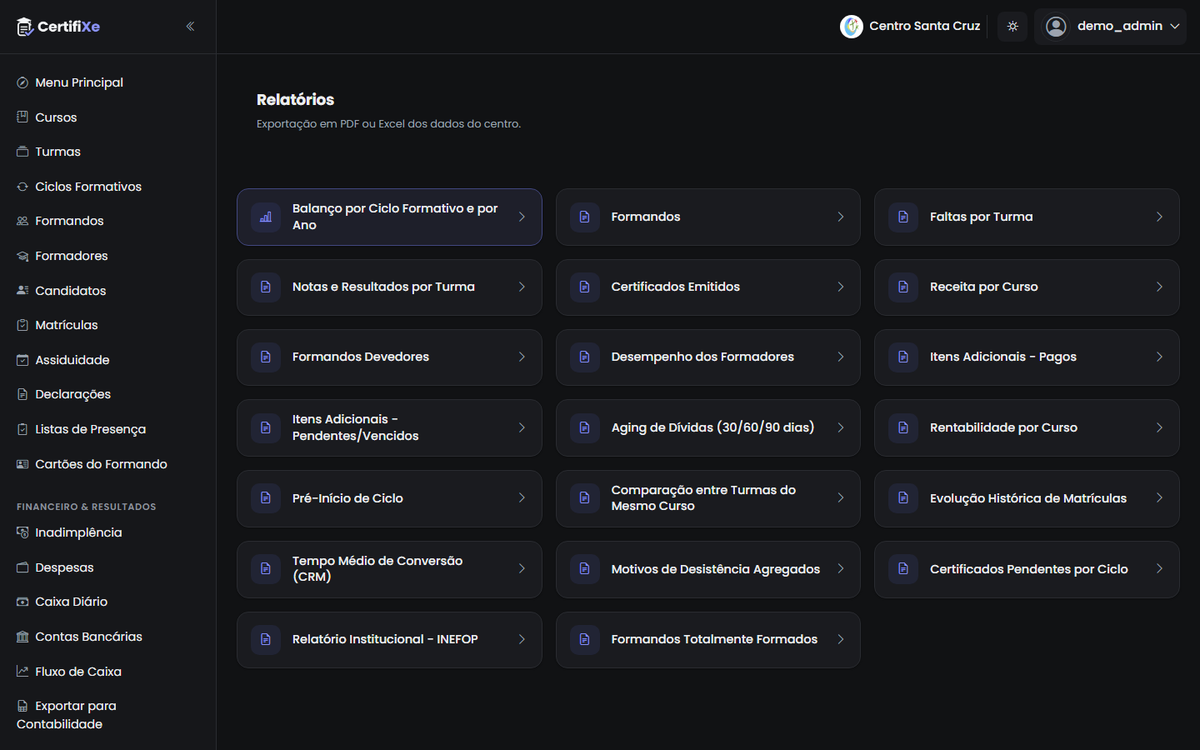
Task: Click the document icon on Certificados Emitidos card
Action: (585, 287)
